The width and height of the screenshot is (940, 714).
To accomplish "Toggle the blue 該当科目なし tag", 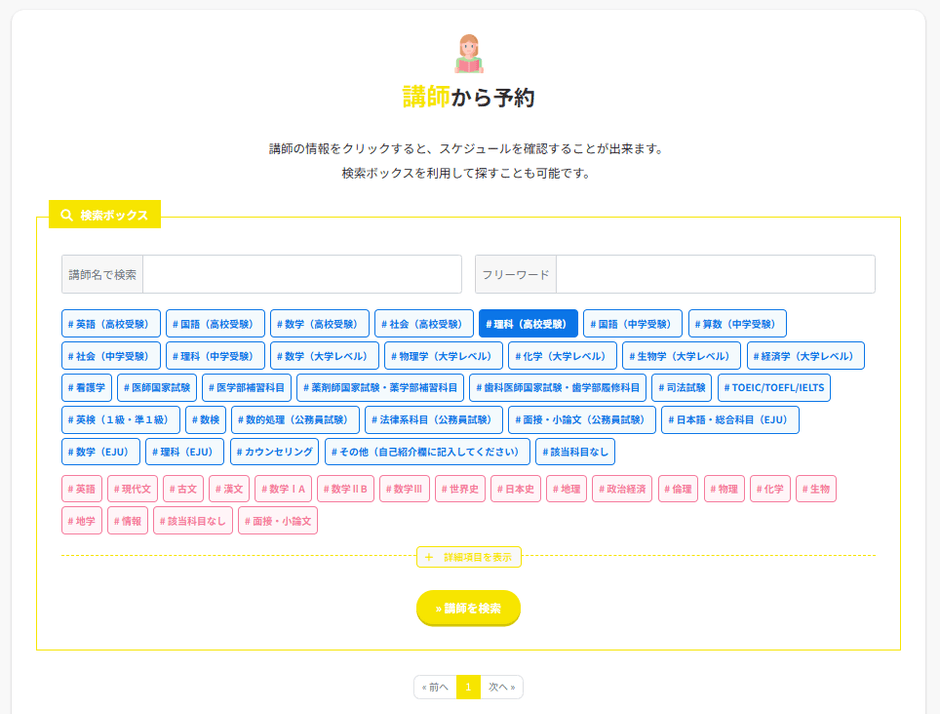I will coord(575,452).
